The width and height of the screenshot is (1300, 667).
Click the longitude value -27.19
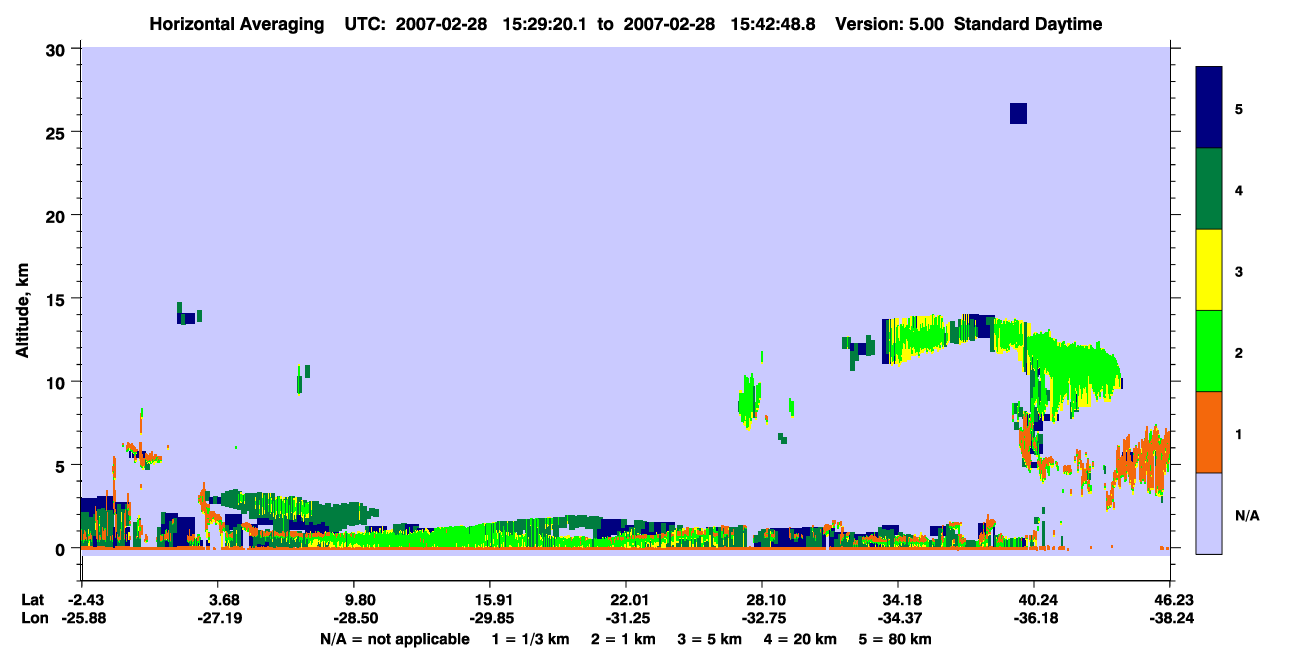219,619
